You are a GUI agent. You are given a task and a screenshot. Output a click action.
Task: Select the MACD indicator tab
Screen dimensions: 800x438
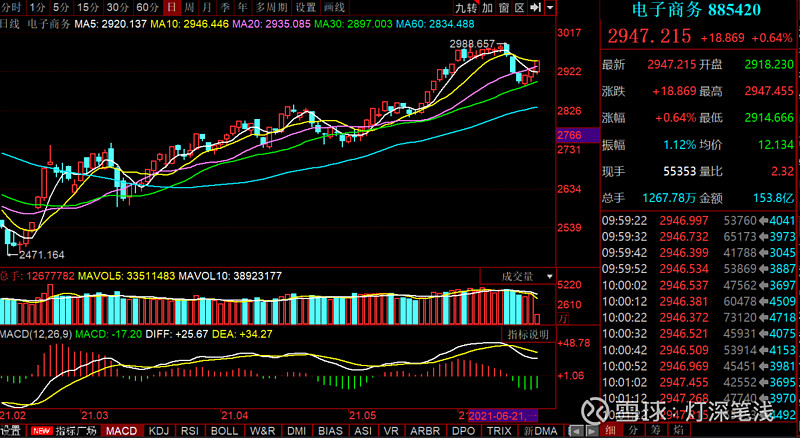(x=121, y=431)
